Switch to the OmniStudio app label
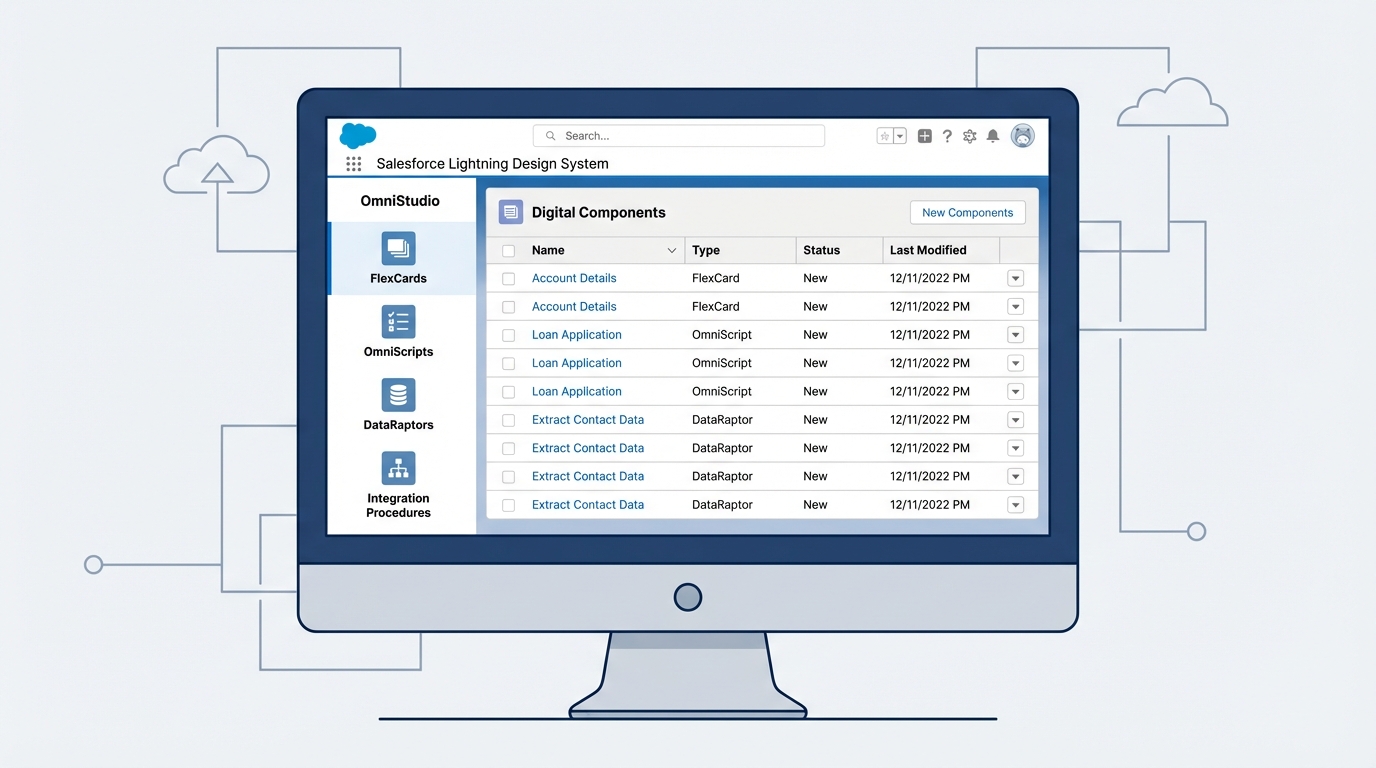This screenshot has height=768, width=1376. 401,200
